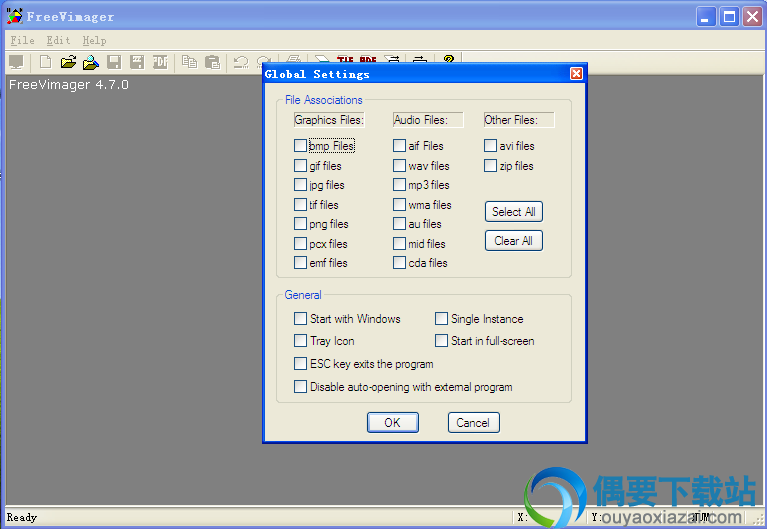767x529 pixels.
Task: Check Start in full-screen option
Action: [441, 340]
